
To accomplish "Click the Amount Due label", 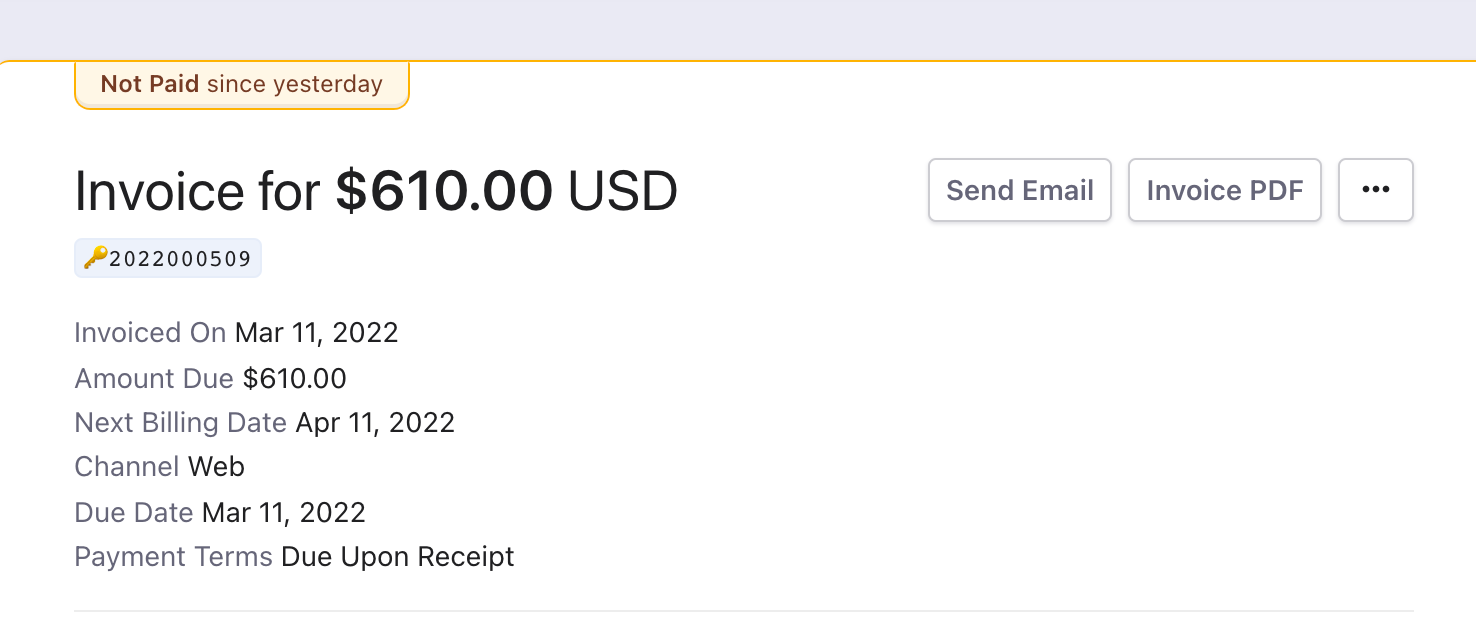I will [x=154, y=379].
